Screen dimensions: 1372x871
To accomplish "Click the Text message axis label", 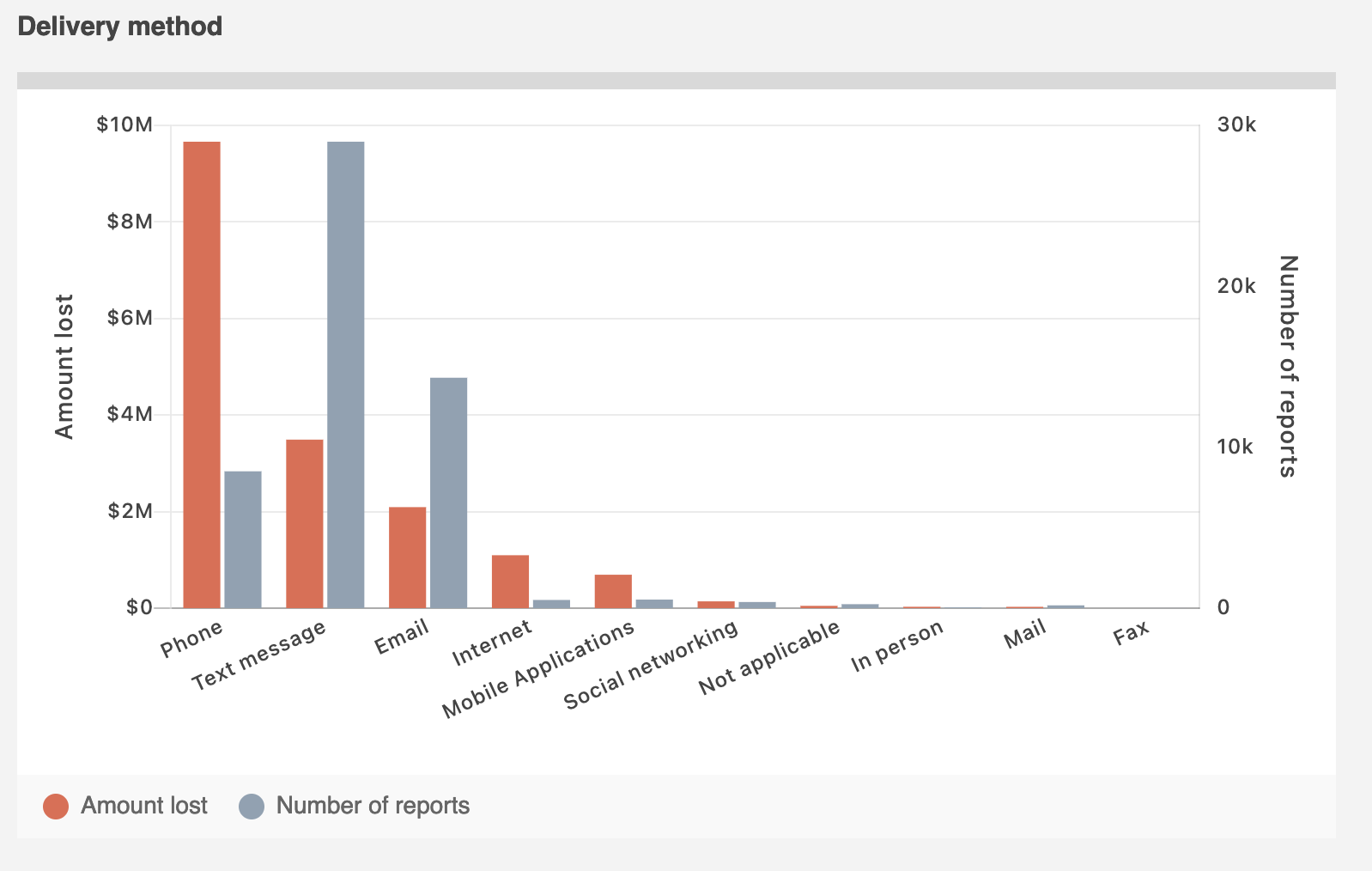I will click(258, 655).
